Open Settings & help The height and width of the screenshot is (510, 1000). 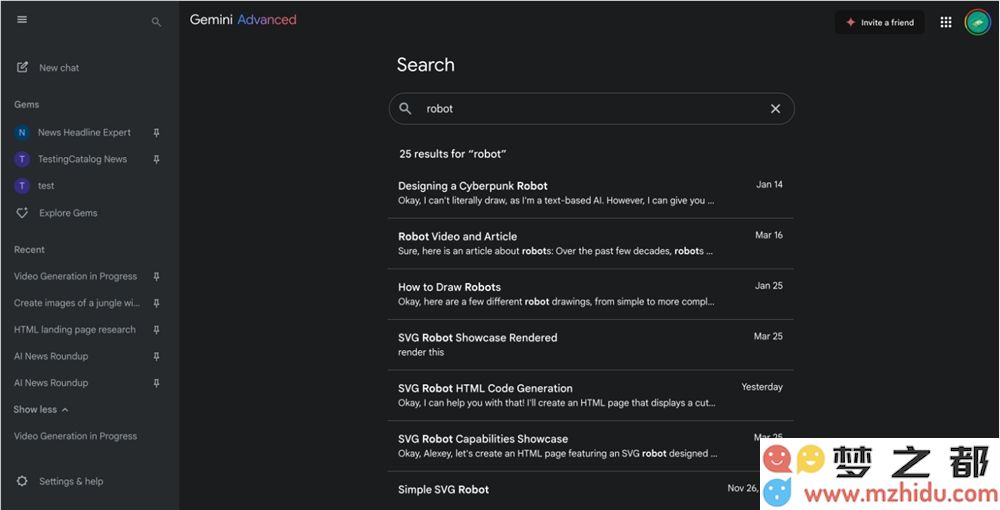(71, 481)
